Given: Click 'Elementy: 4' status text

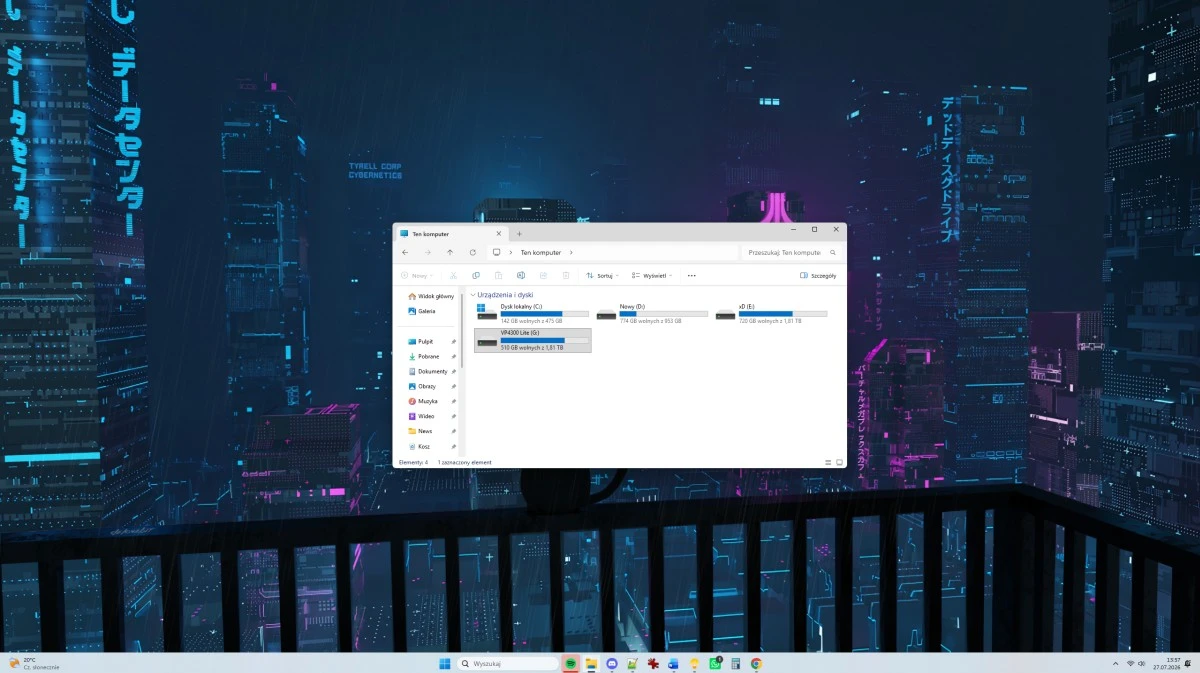Looking at the screenshot, I should point(413,463).
